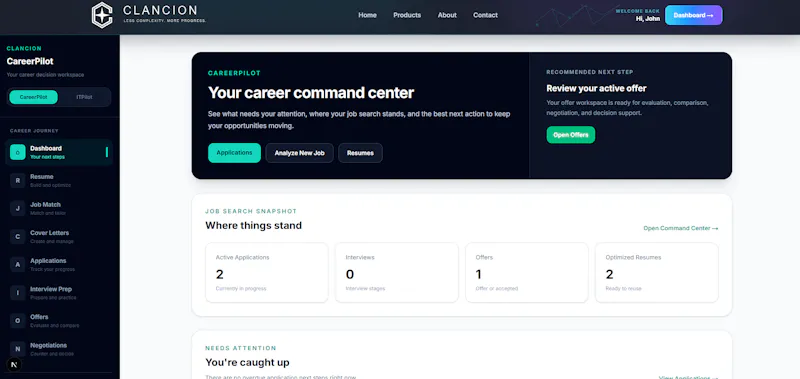Screen dimensions: 800x379
Task: Click 'Offer or accepted' caption
Action: [x=496, y=289]
